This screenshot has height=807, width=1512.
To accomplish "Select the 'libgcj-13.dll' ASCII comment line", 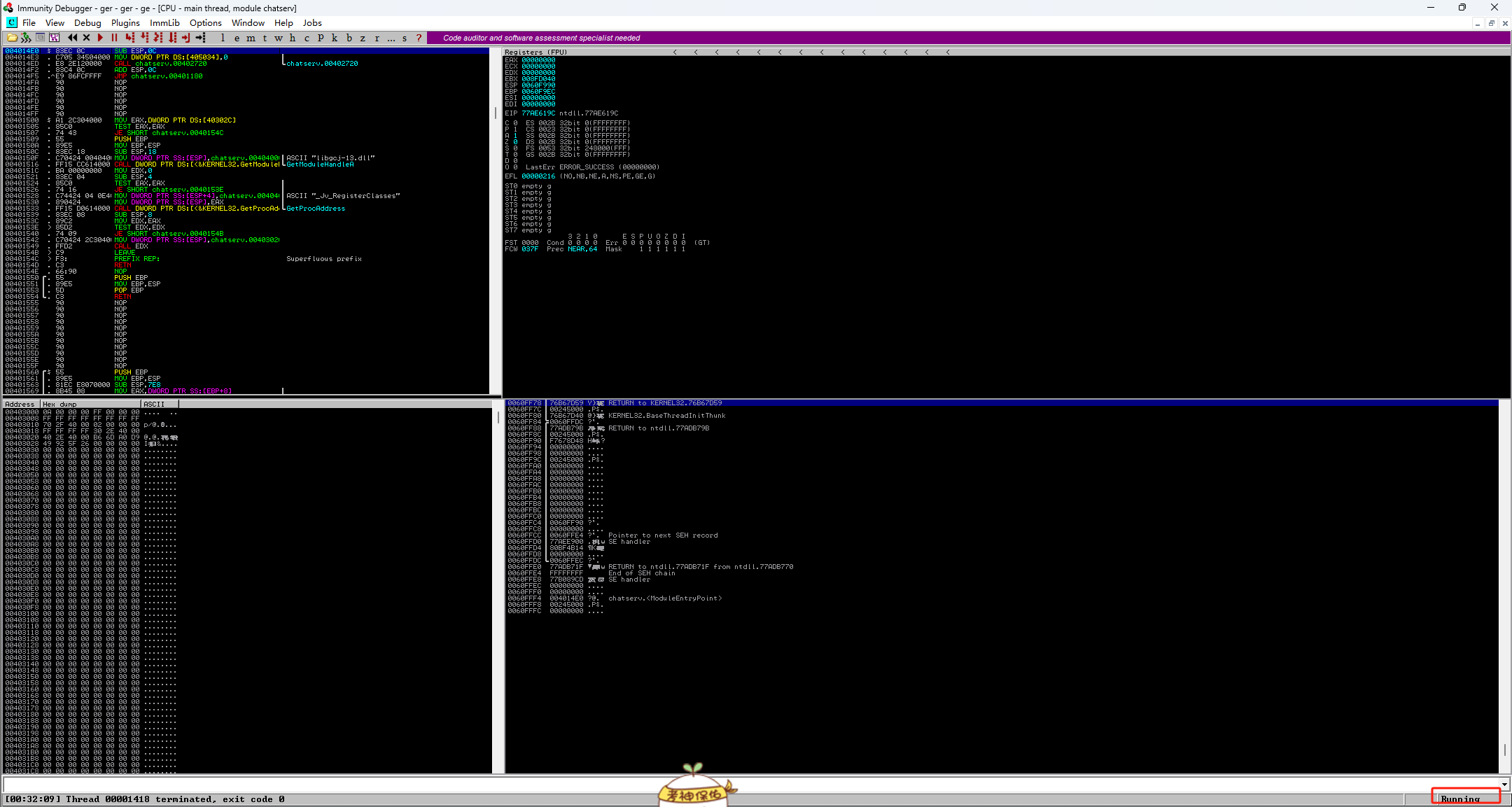I will point(330,158).
